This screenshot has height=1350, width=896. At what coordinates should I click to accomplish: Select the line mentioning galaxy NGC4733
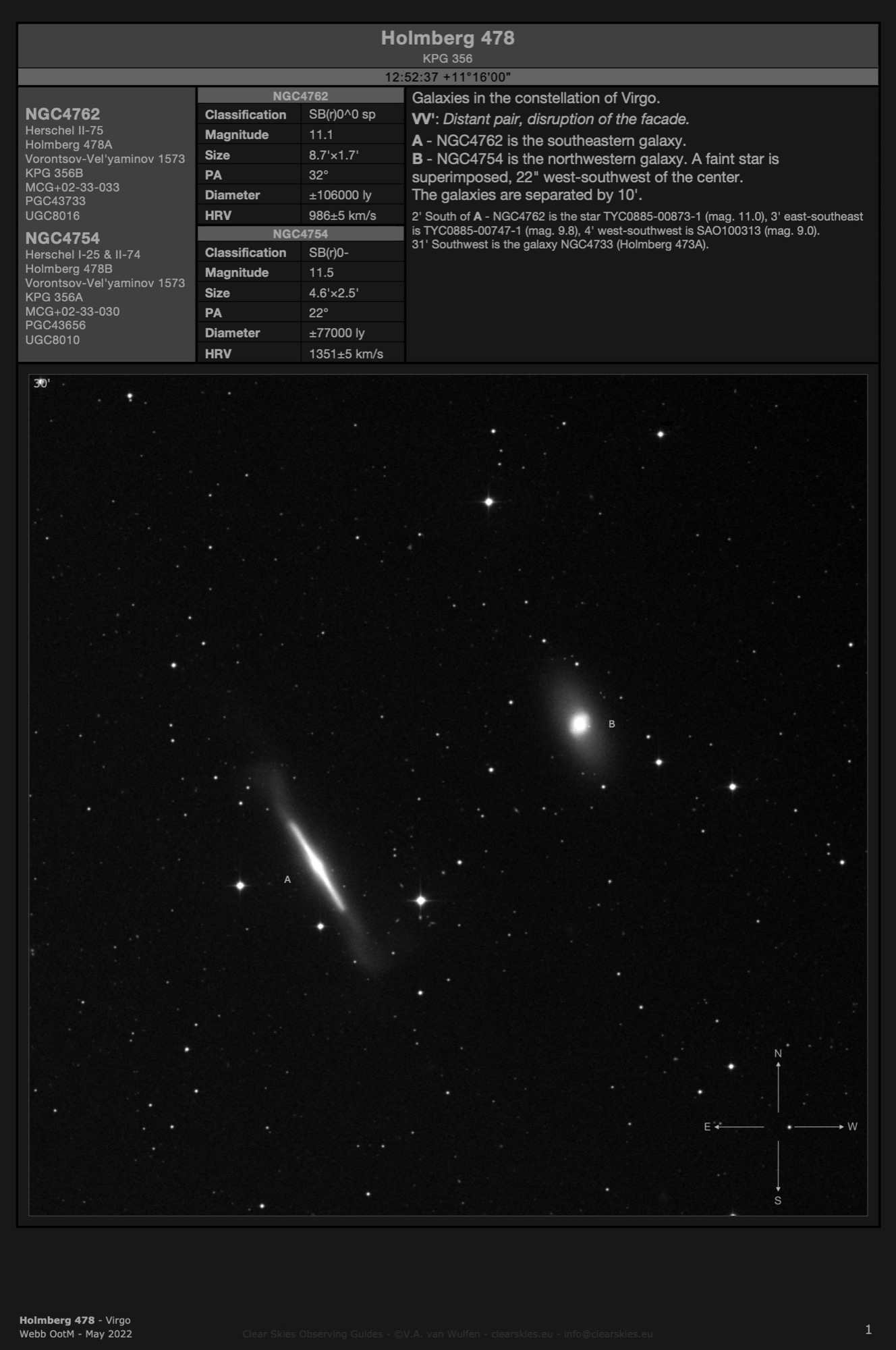coord(560,244)
